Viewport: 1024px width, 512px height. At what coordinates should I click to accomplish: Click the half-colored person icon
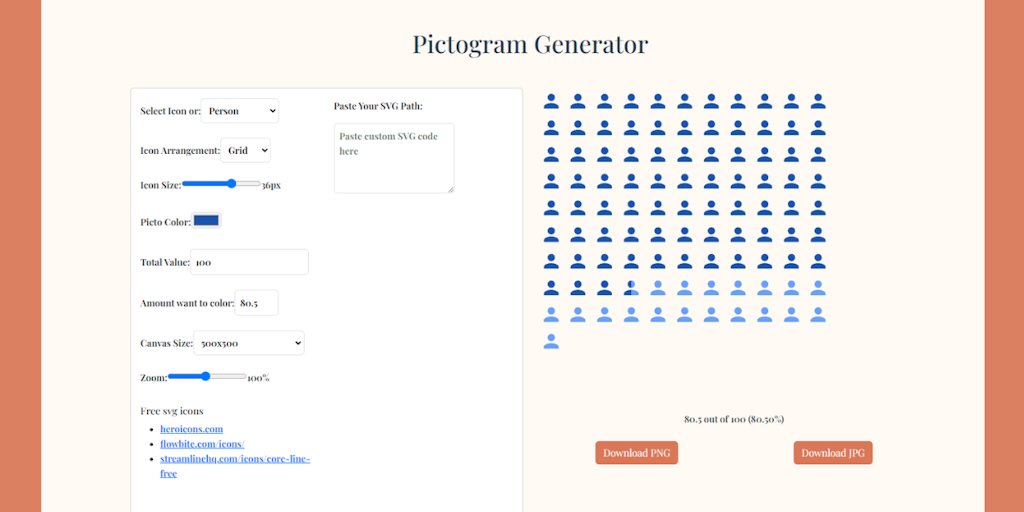pyautogui.click(x=631, y=288)
